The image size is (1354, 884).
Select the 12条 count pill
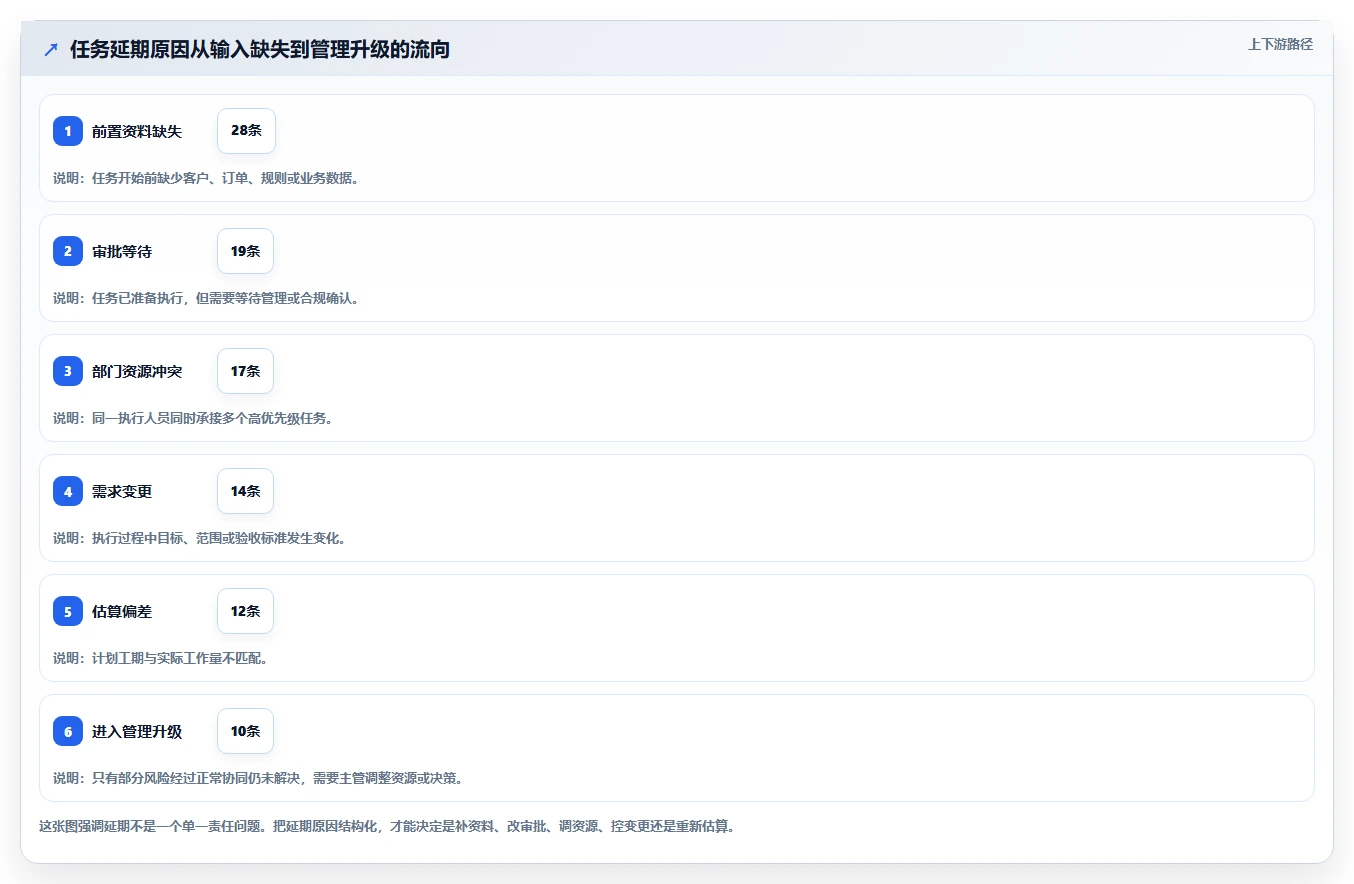(245, 611)
